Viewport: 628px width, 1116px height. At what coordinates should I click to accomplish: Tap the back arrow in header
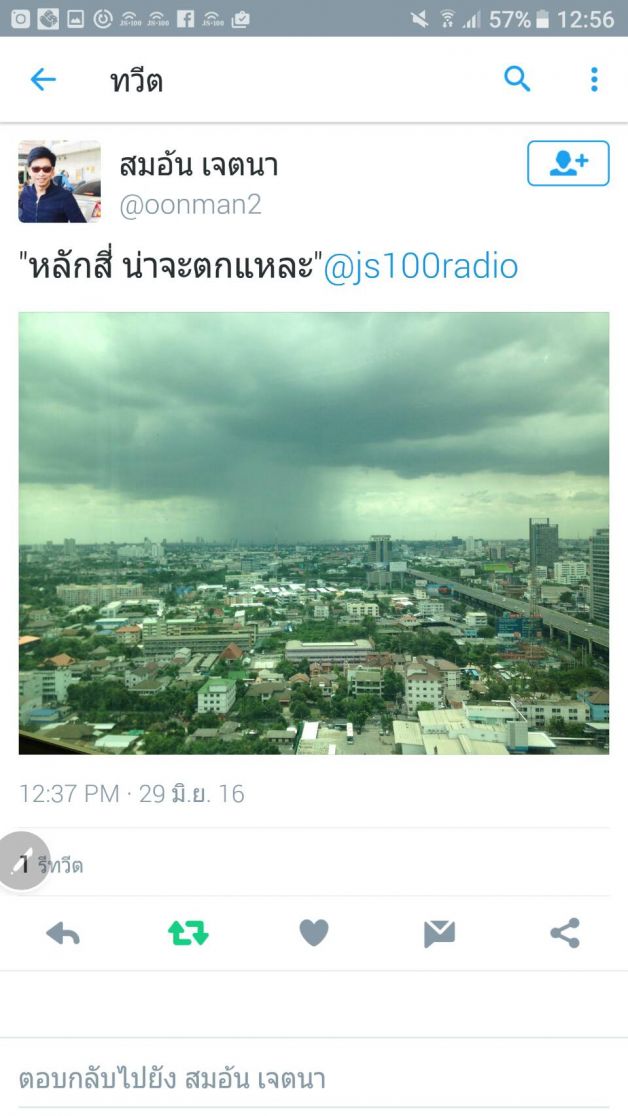[x=43, y=80]
